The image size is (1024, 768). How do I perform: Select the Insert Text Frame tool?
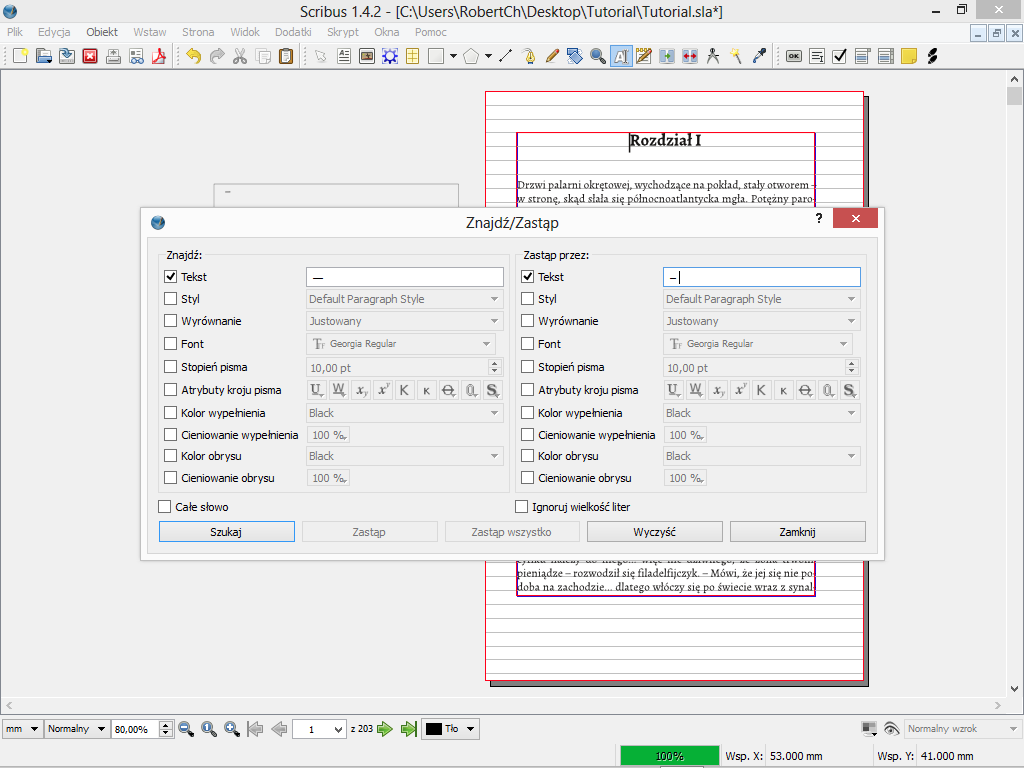tap(344, 56)
